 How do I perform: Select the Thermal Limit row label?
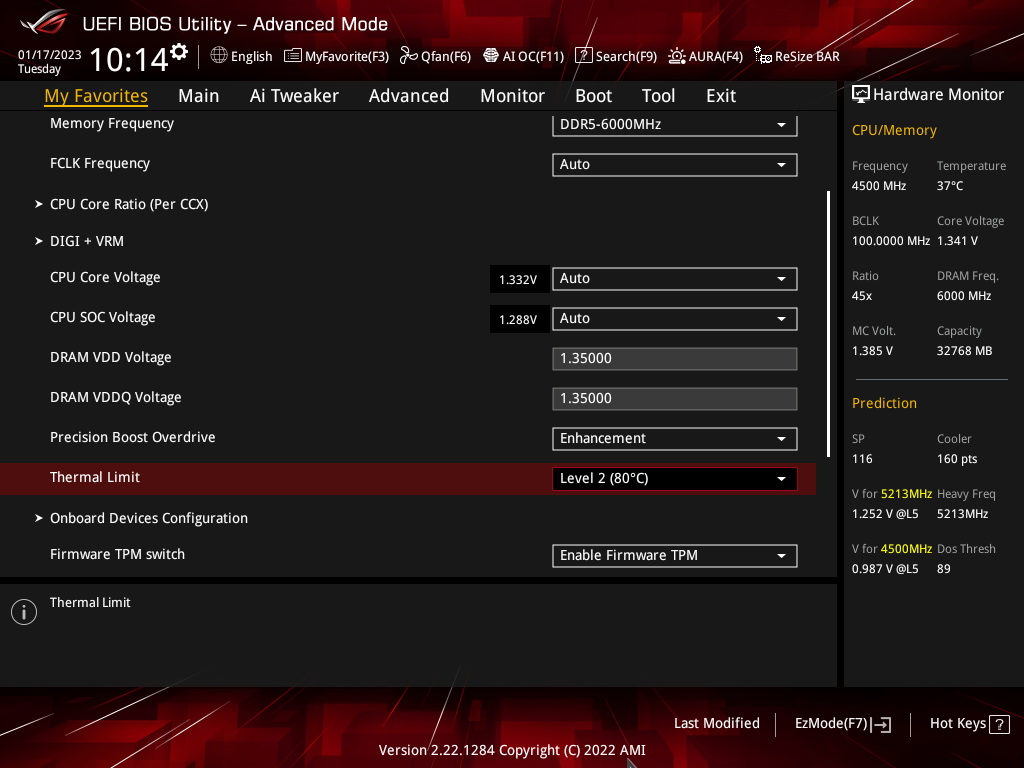coord(95,477)
